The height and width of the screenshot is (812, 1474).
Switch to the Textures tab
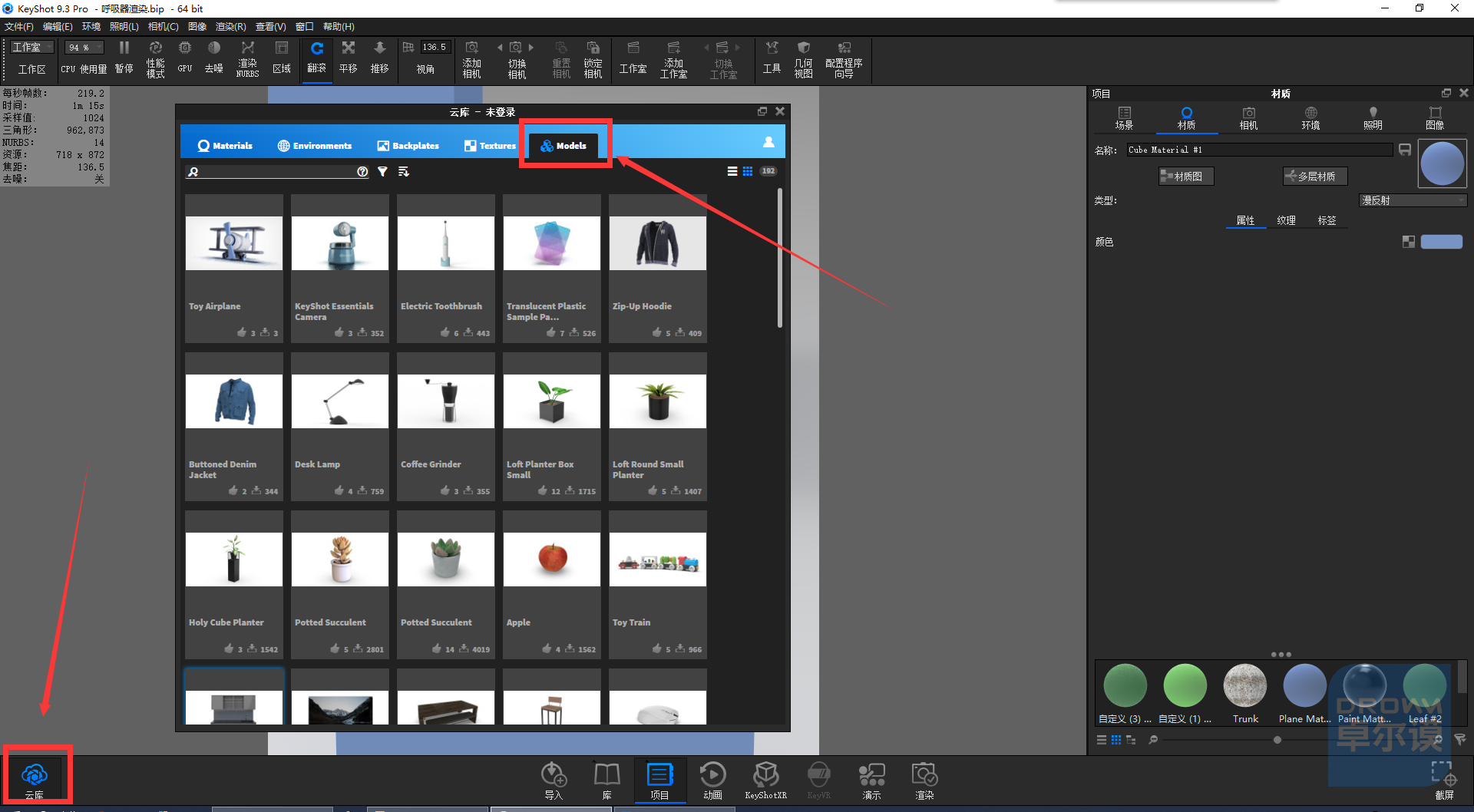tap(490, 146)
